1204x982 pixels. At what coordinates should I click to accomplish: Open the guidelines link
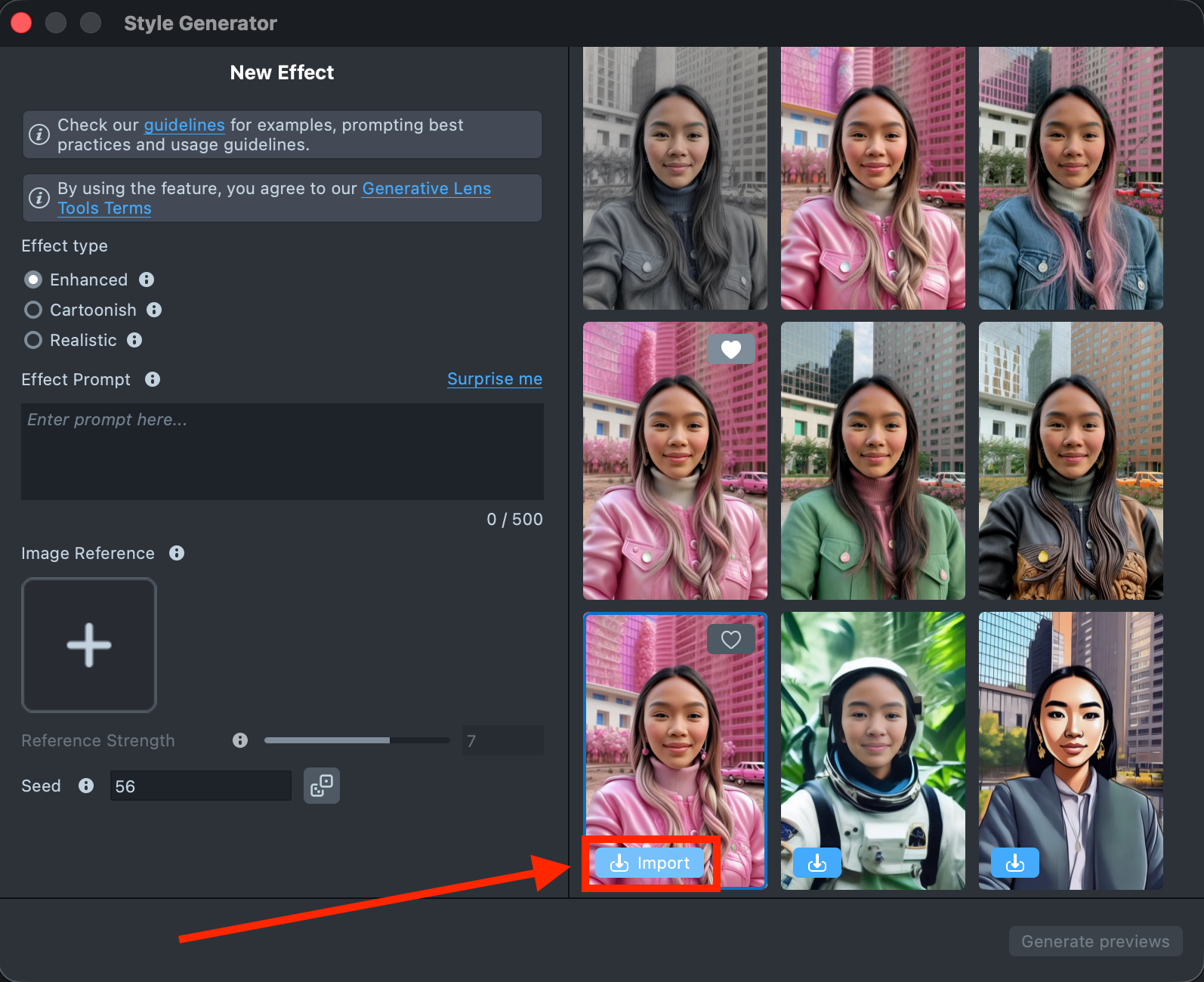point(184,125)
